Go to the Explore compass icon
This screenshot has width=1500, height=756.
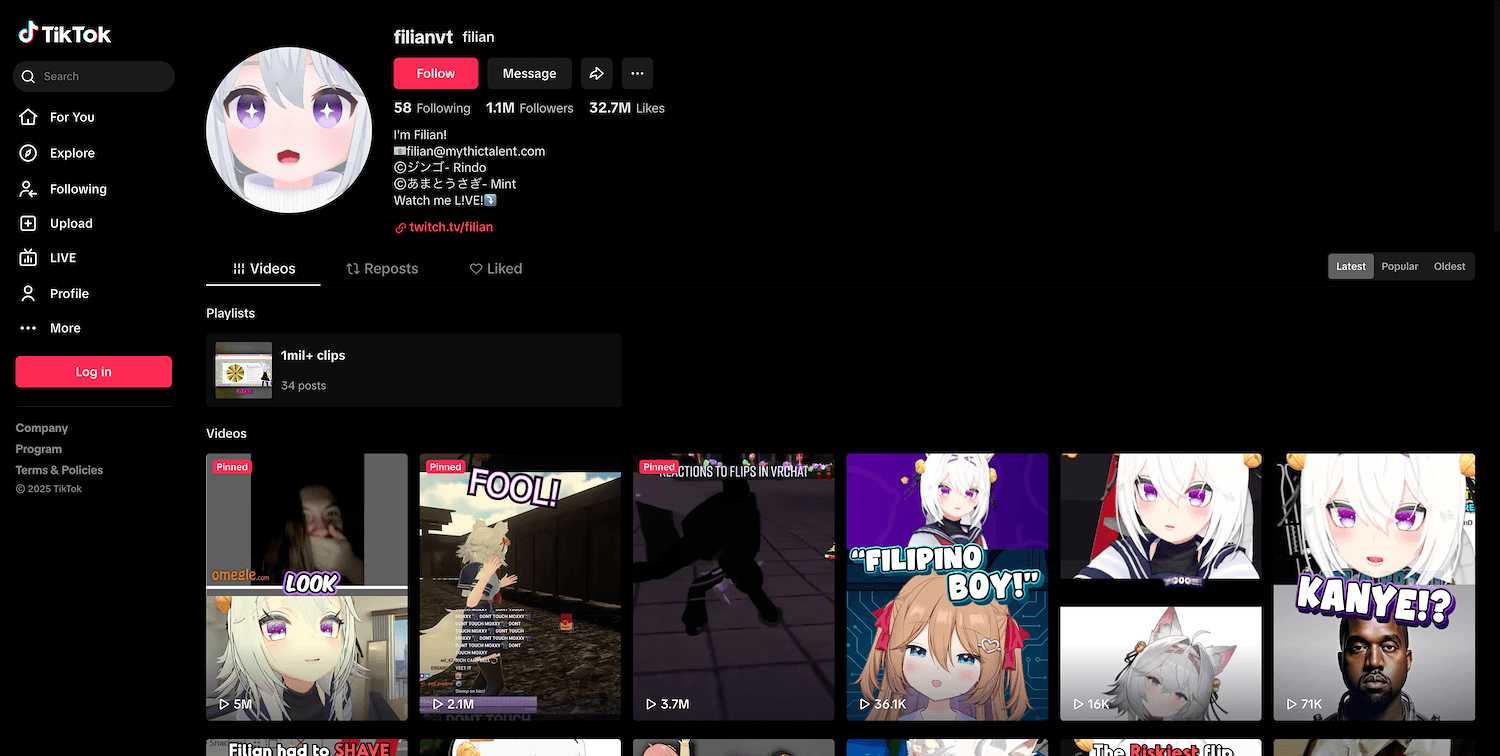click(x=29, y=153)
